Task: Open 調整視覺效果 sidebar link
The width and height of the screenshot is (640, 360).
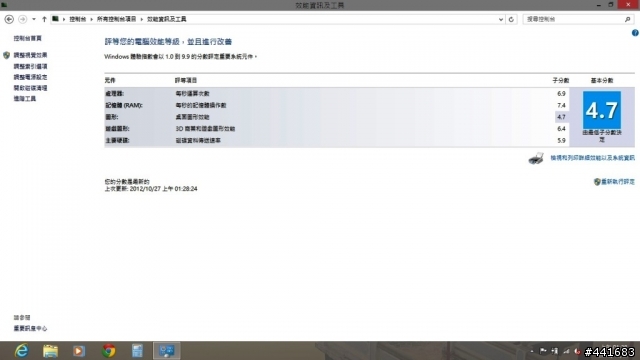Action: point(30,55)
